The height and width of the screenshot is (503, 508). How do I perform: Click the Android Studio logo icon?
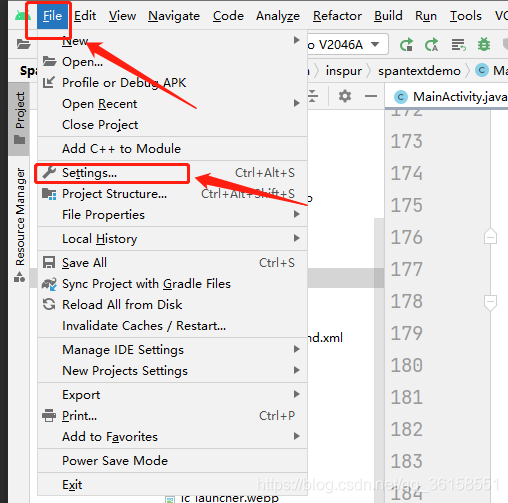tap(23, 16)
